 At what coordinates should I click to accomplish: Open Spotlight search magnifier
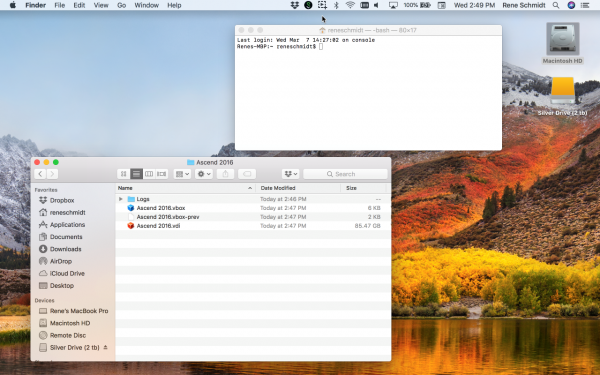pos(556,5)
